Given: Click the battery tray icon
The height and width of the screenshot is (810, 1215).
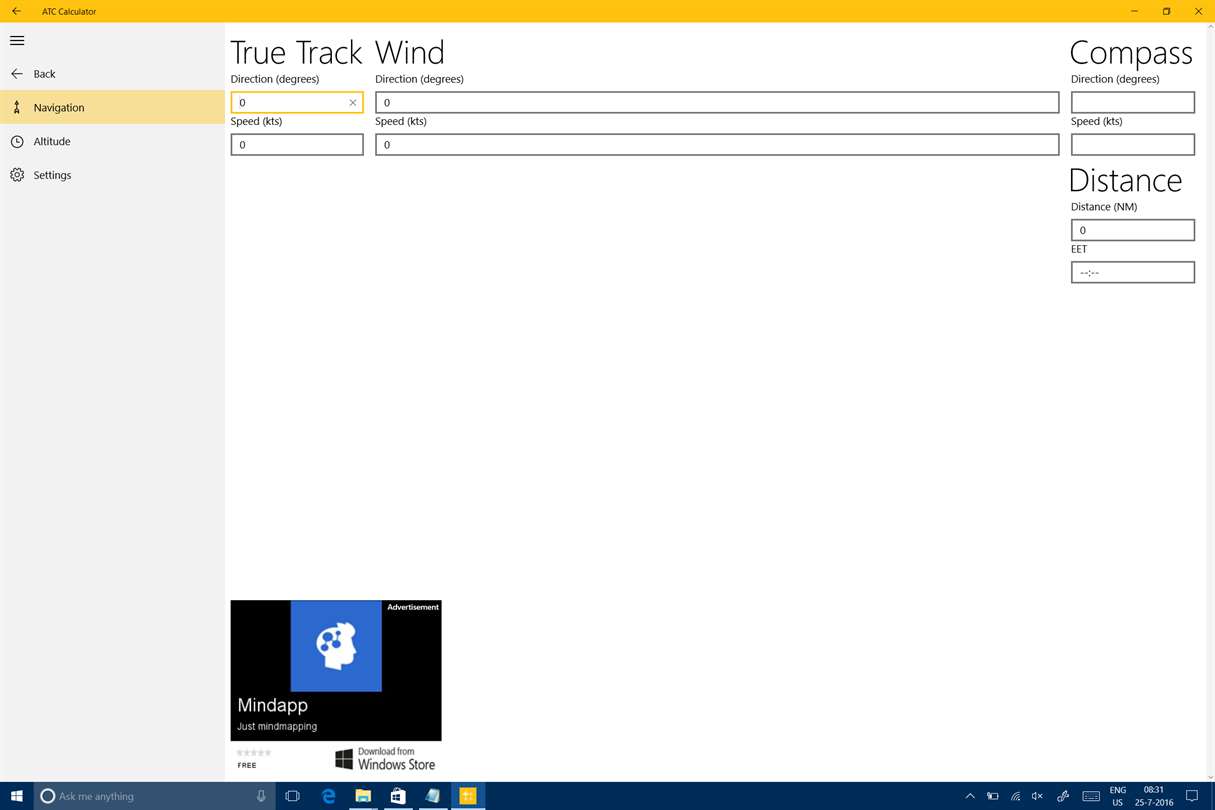Looking at the screenshot, I should point(992,796).
